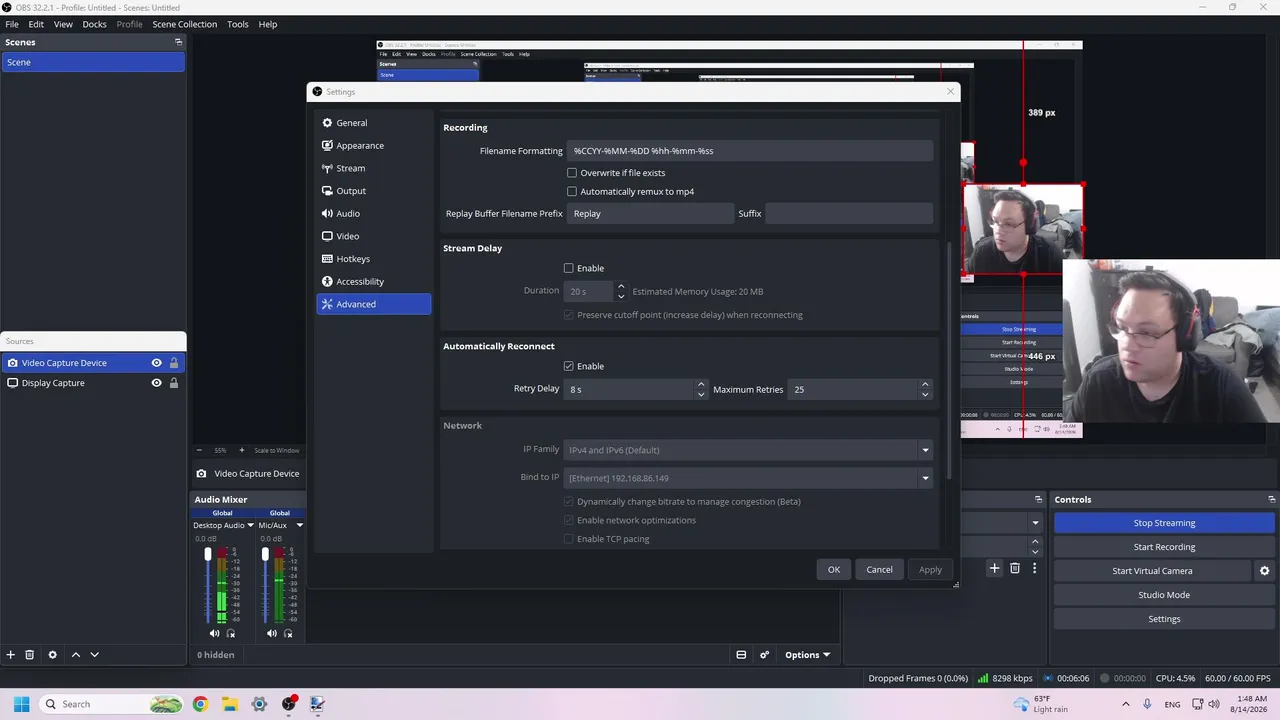
Task: Edit the Replay Buffer Filename Prefix field
Action: coord(650,214)
